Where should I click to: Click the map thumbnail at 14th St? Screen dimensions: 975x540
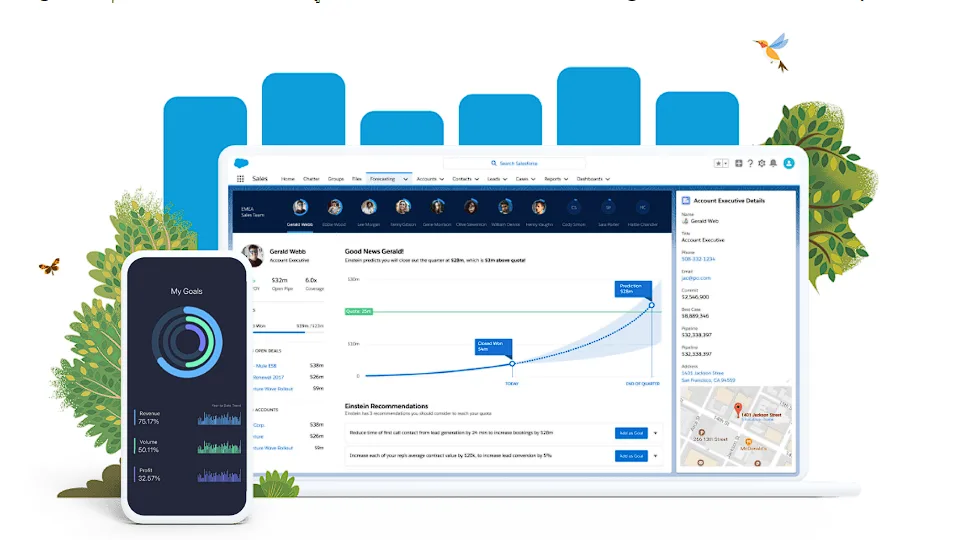(x=736, y=427)
